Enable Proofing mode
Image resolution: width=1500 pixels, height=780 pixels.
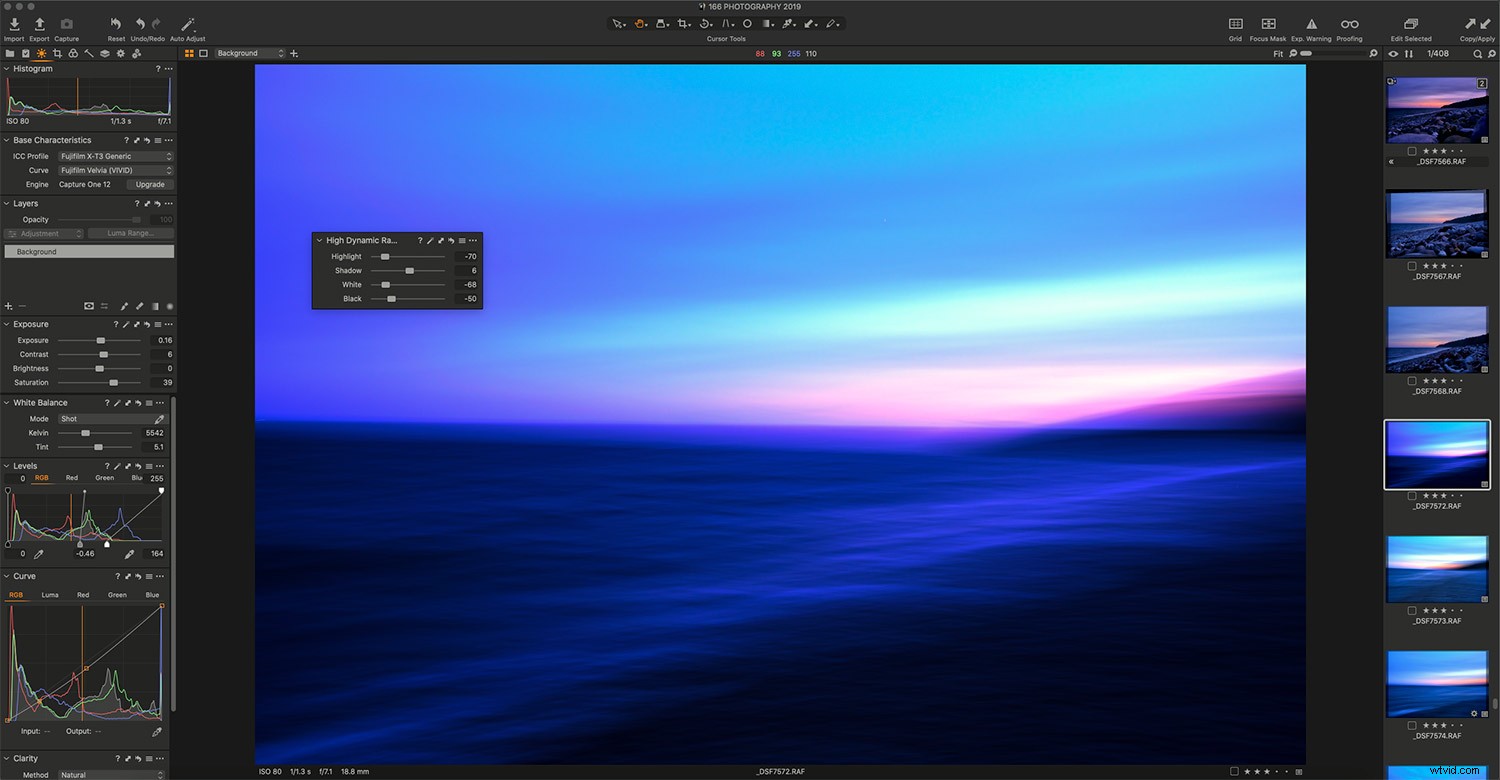click(x=1350, y=24)
